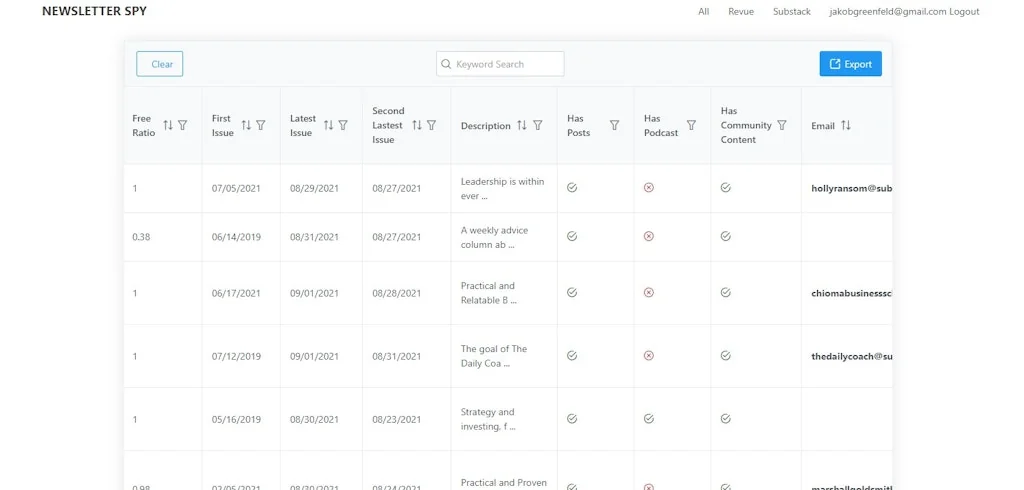Screen dimensions: 1024x490
Task: Click description 'Practical and Relatable B ...'
Action: click(488, 293)
